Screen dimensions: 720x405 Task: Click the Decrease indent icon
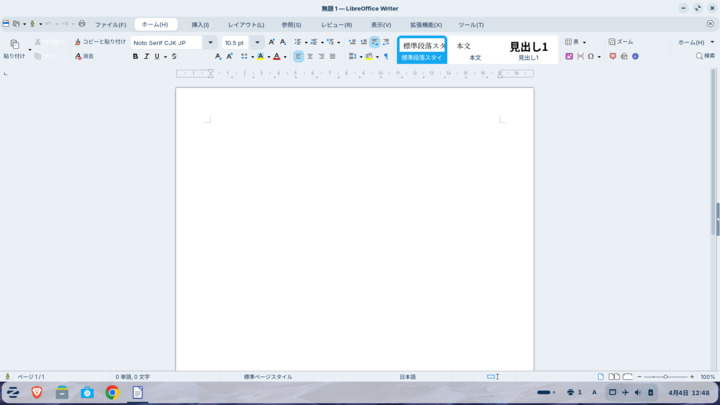pos(364,42)
